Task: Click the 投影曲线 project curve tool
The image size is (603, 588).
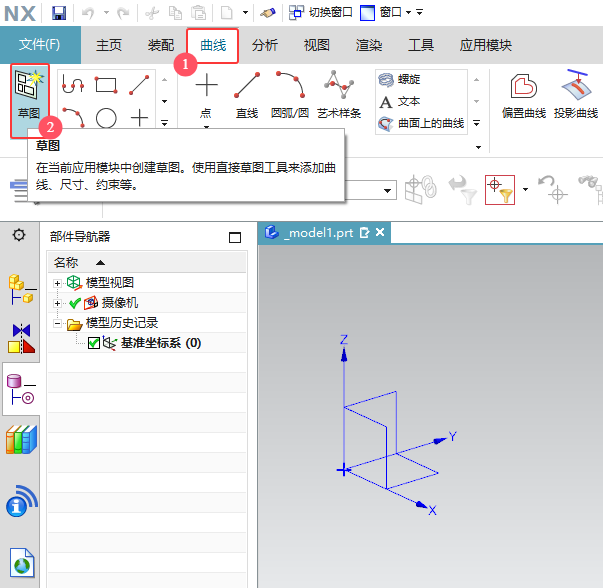Action: coord(576,95)
